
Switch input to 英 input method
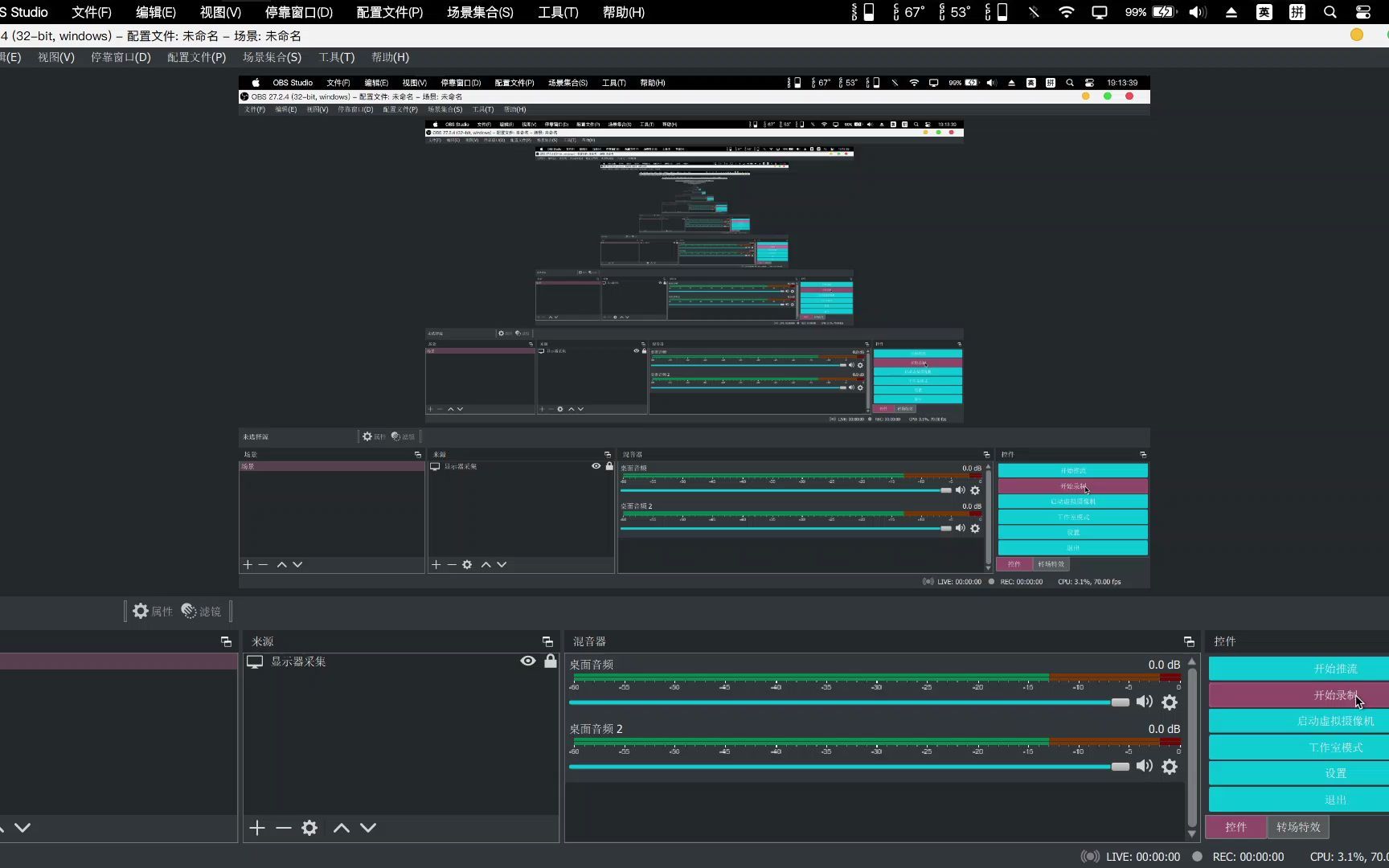pyautogui.click(x=1264, y=12)
